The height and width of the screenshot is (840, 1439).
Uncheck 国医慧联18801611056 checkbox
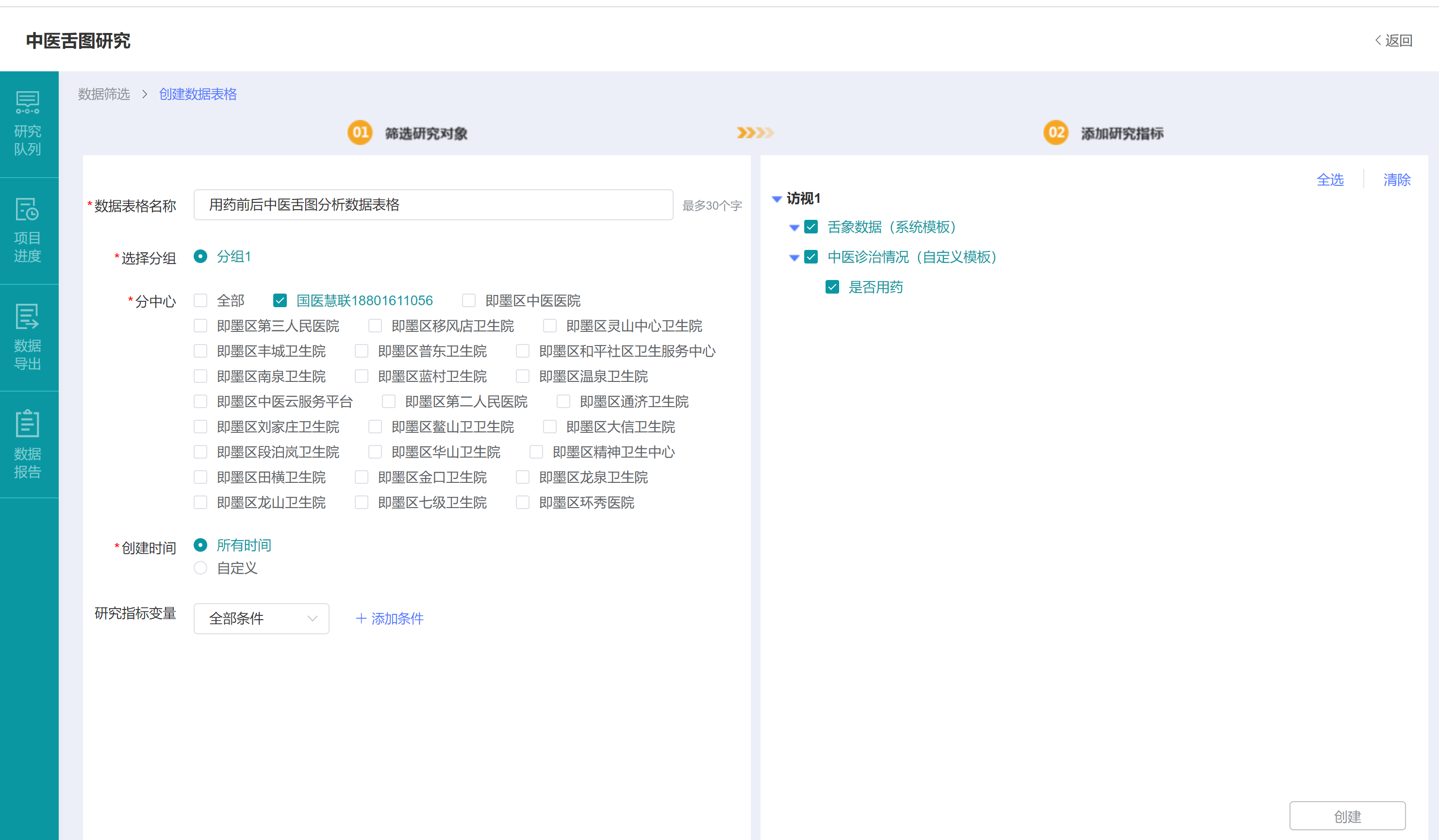pyautogui.click(x=280, y=300)
